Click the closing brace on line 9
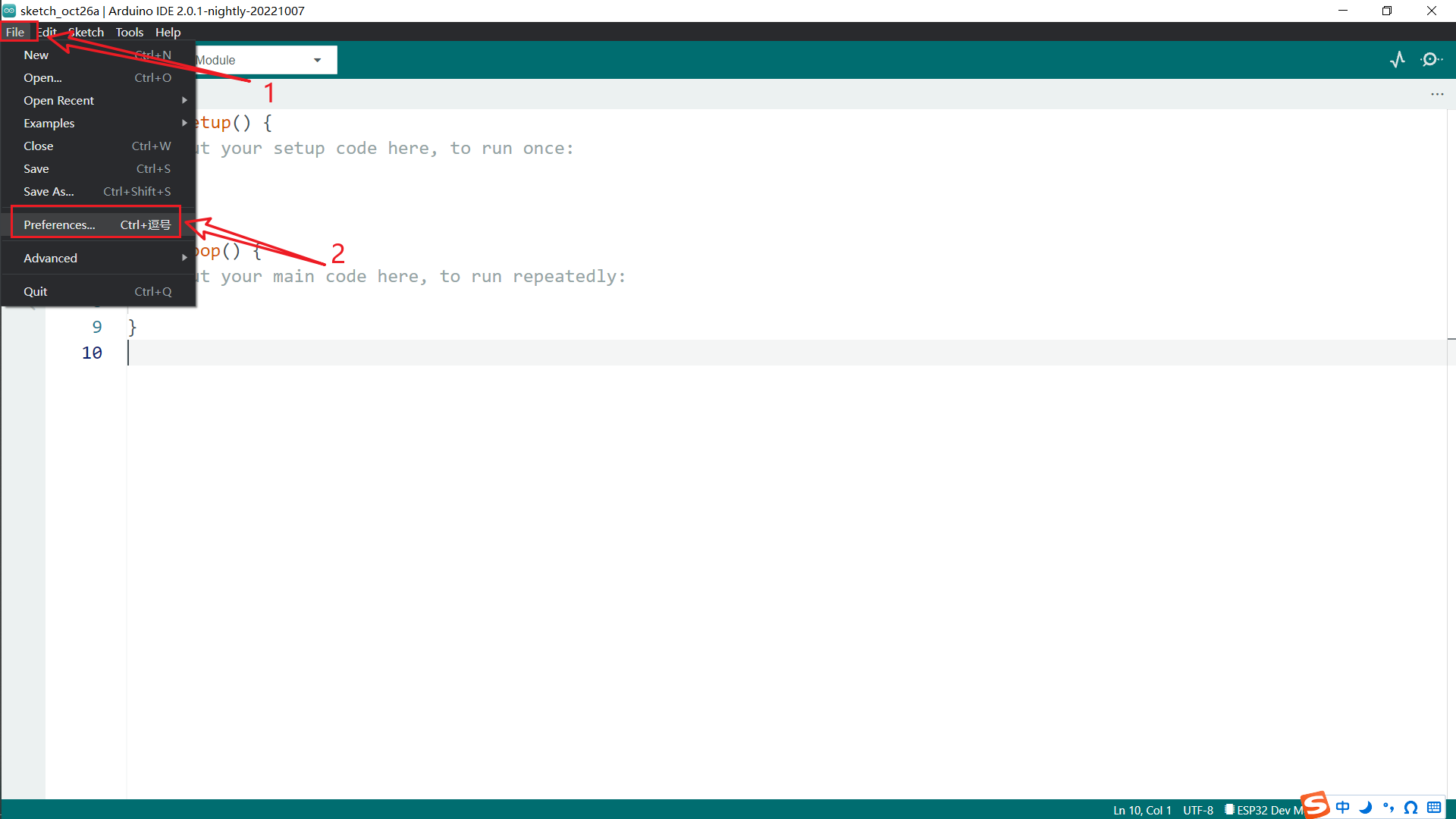This screenshot has height=819, width=1456. 133,327
